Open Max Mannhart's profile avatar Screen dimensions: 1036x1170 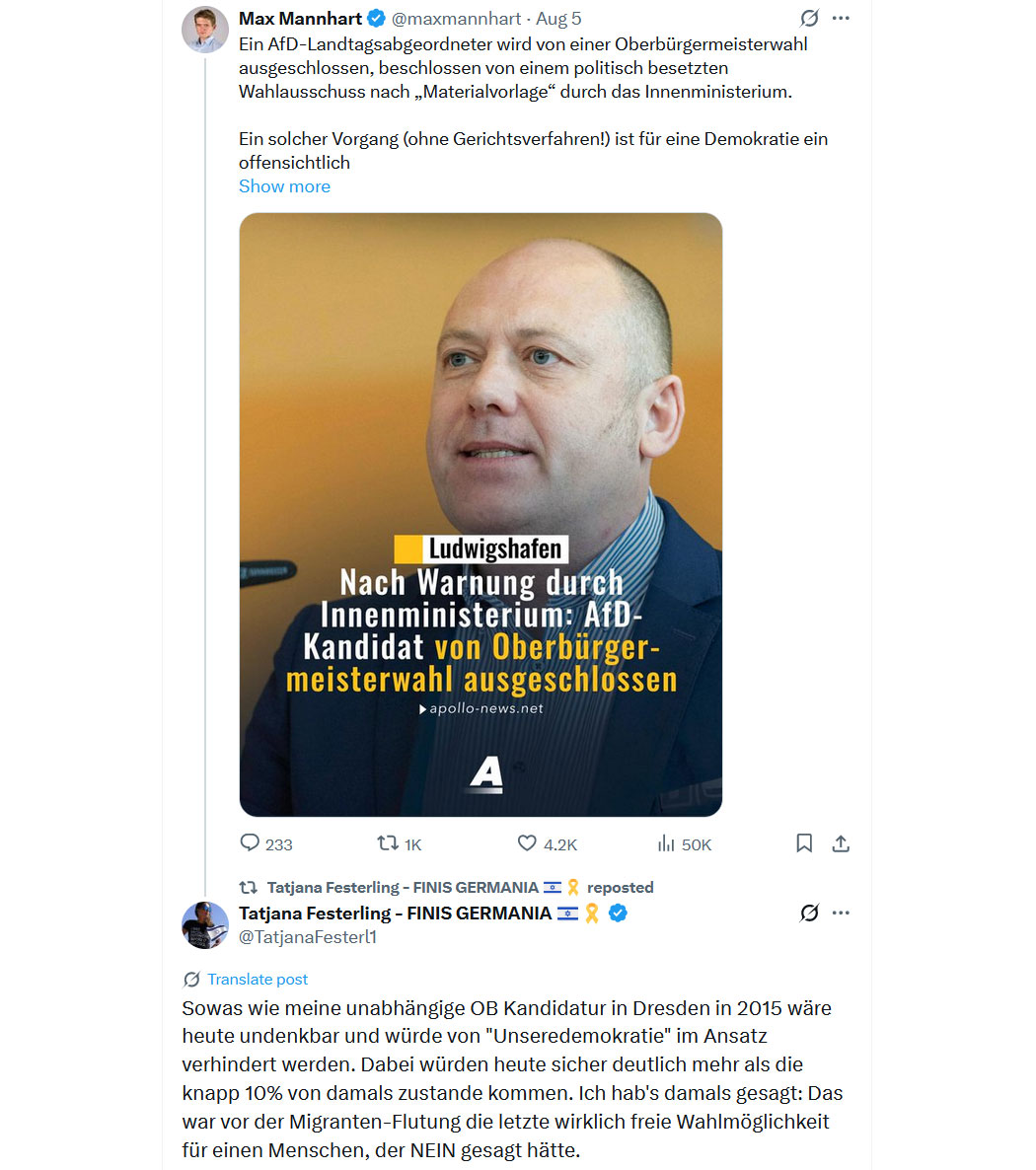point(205,30)
